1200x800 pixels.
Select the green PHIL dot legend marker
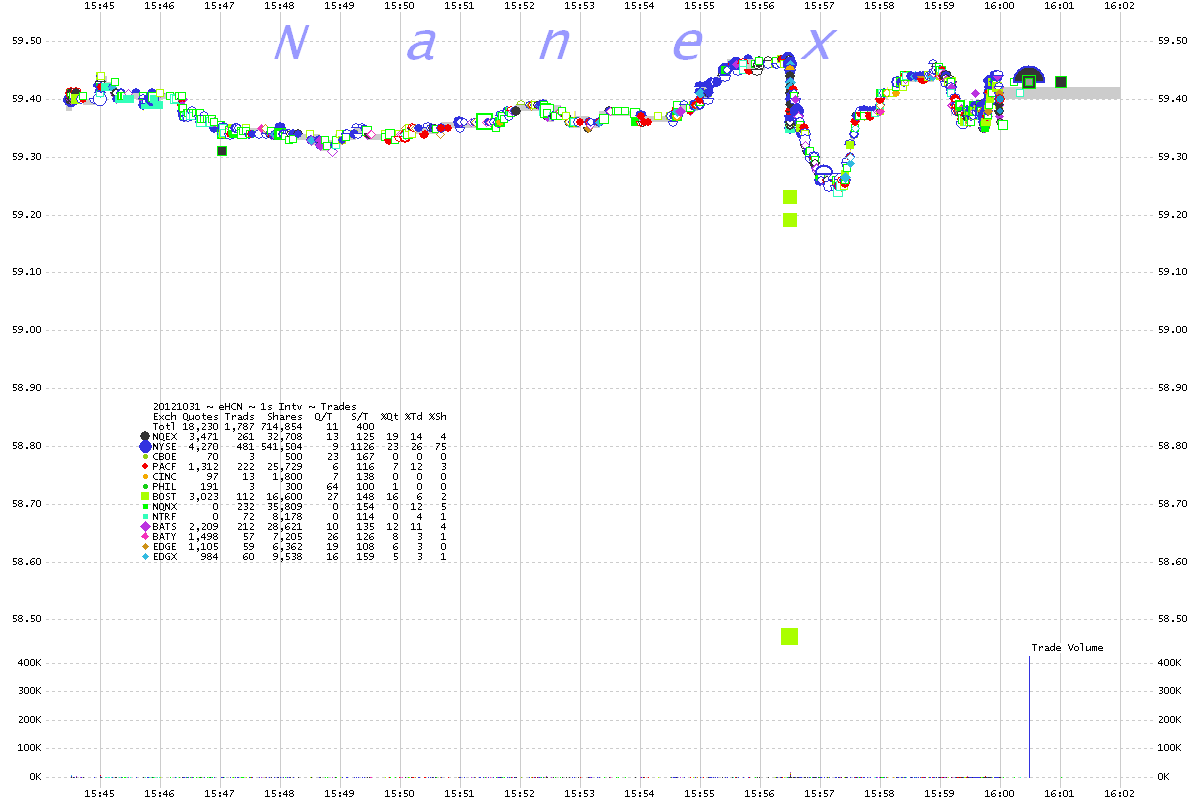[x=145, y=486]
